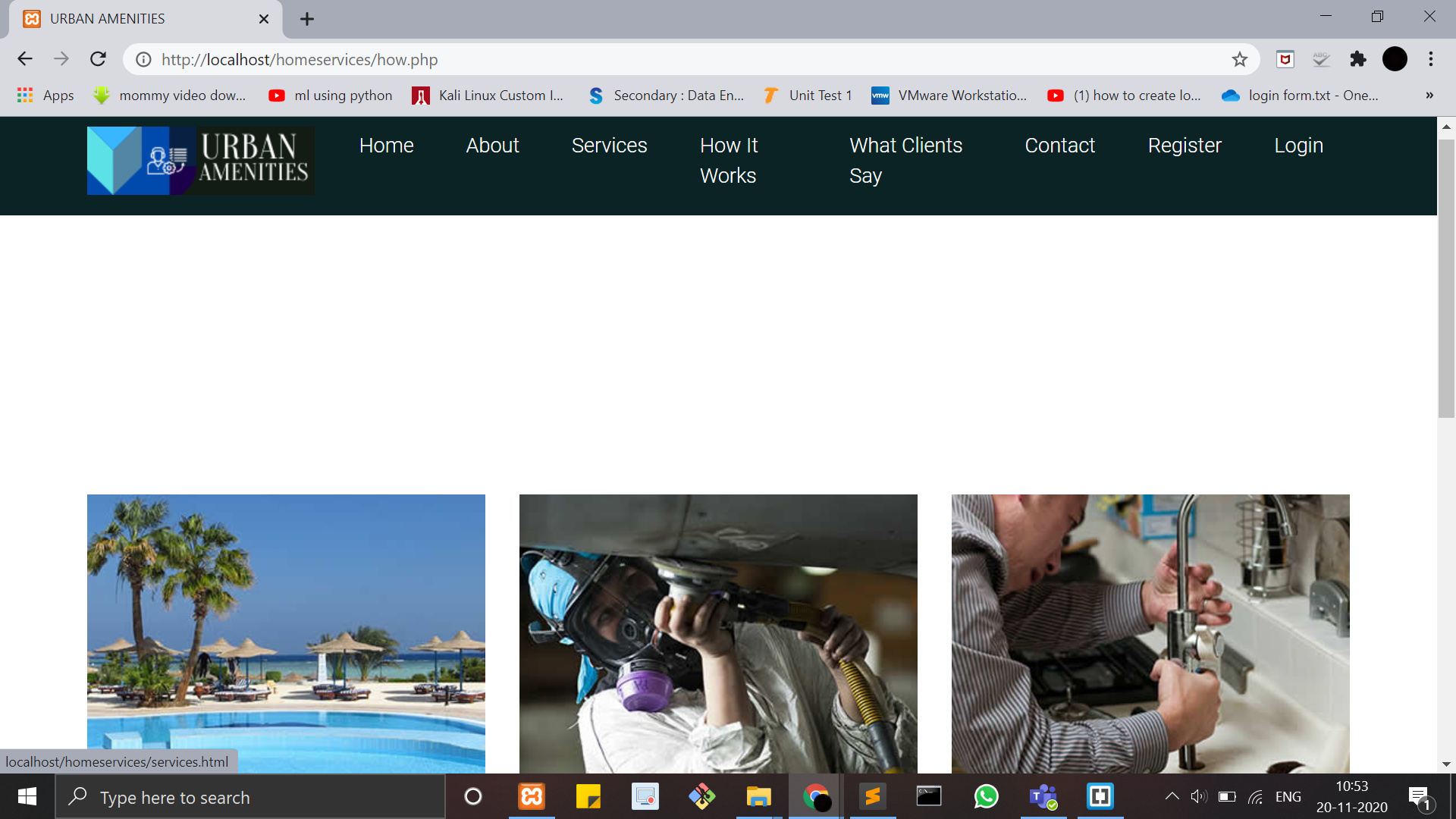Screen dimensions: 1456x819
Task: Launch WhatsApp from the taskbar
Action: click(x=986, y=797)
